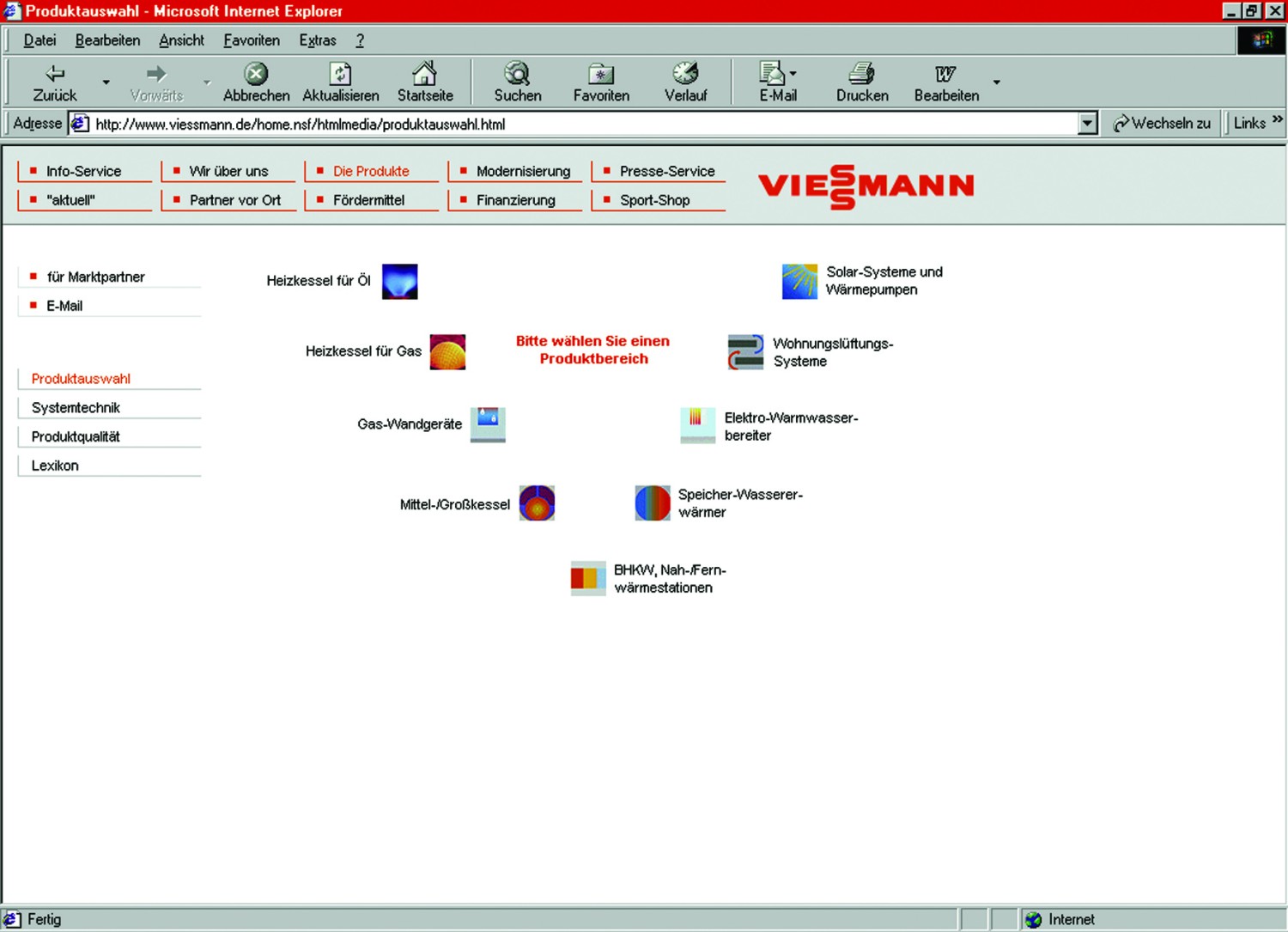Click the Wohnungslüftungs-Systeme icon
Viewport: 1288px width, 932px height.
point(745,352)
